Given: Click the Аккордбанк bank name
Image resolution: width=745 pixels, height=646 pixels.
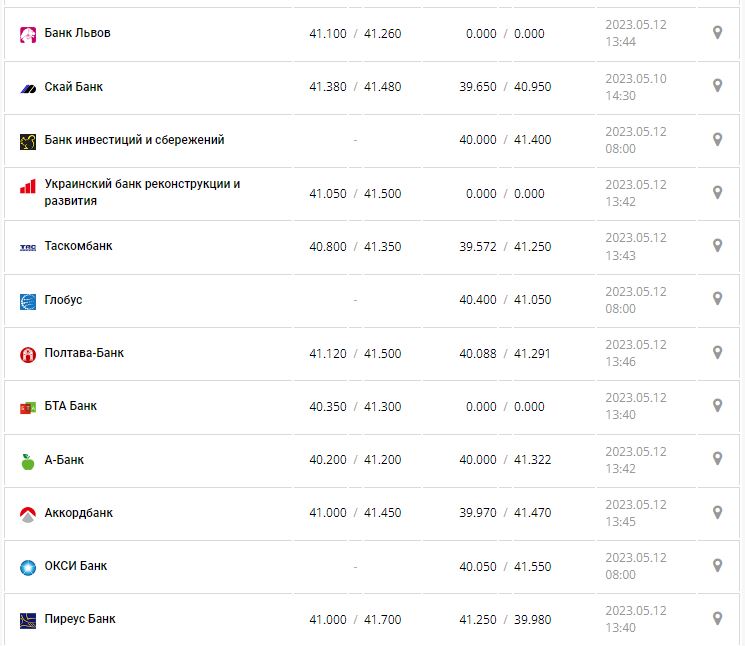Looking at the screenshot, I should pyautogui.click(x=79, y=513).
